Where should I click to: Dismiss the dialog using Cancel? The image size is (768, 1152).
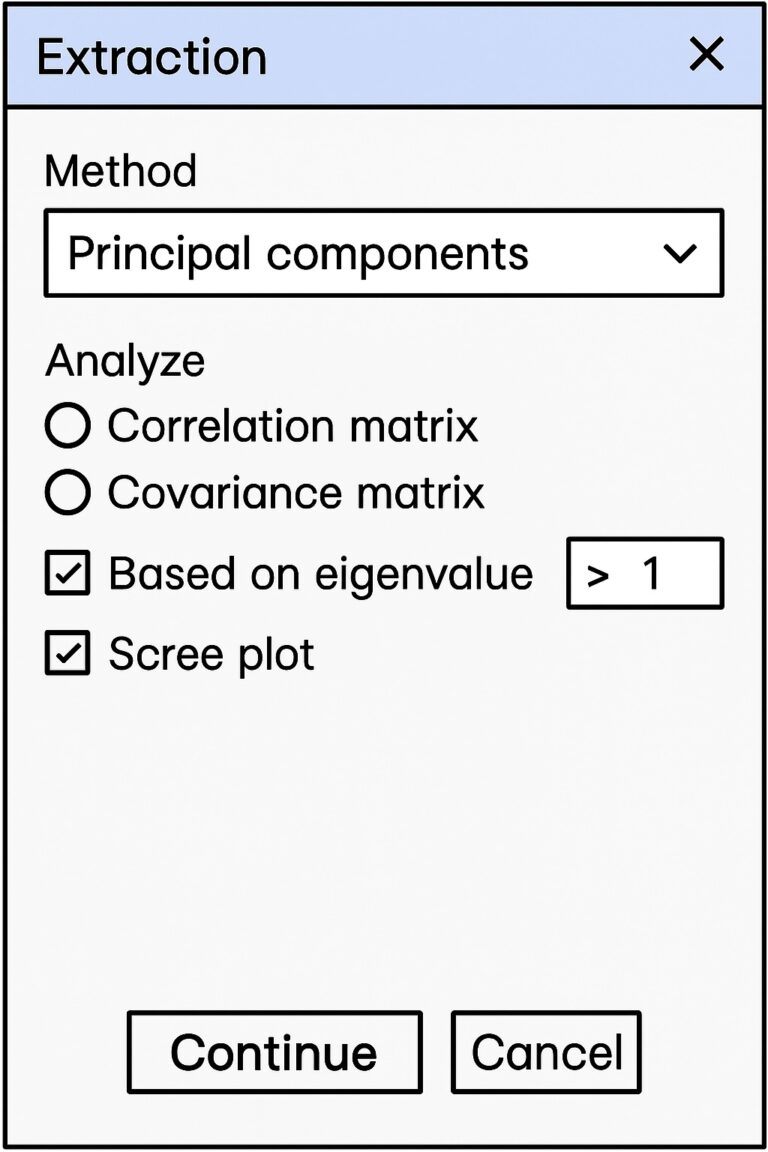(x=546, y=1051)
